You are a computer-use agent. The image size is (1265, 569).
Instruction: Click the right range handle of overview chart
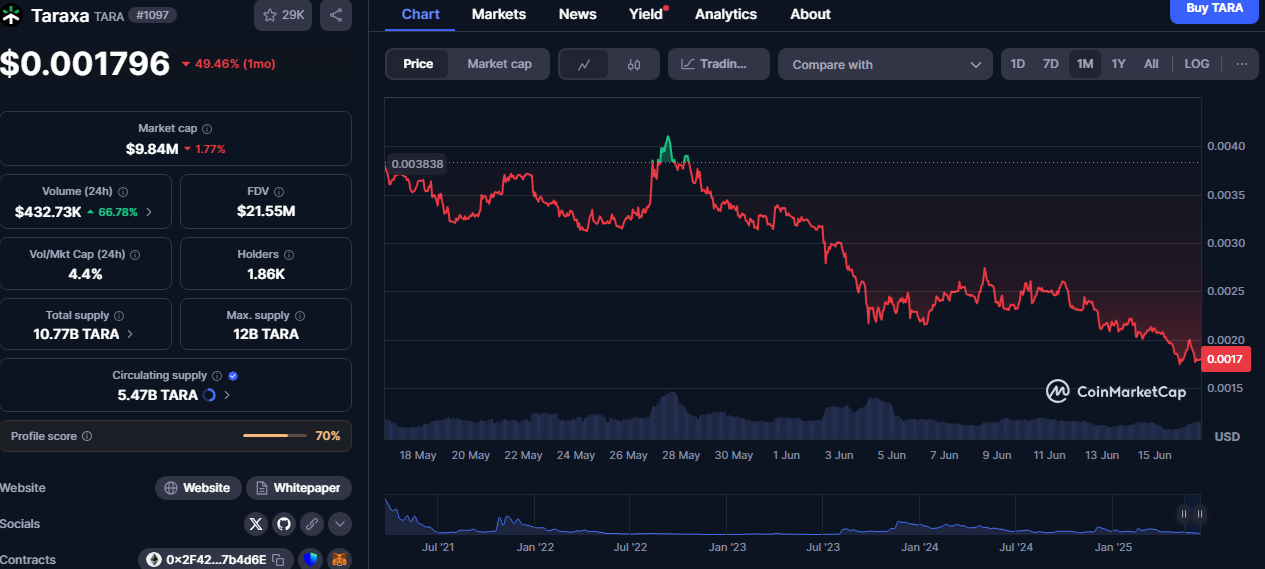tap(1200, 514)
